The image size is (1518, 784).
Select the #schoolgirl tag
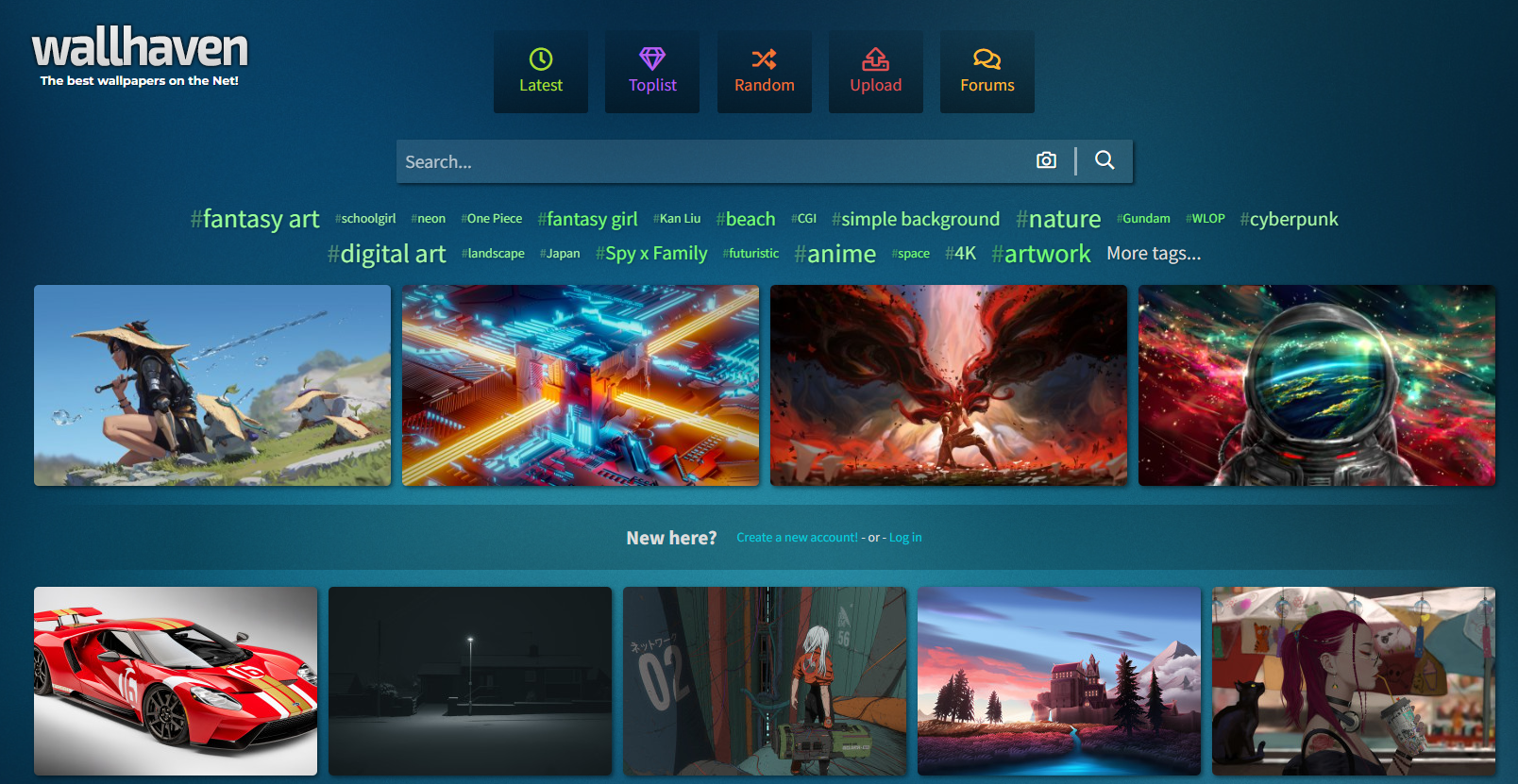pos(365,219)
